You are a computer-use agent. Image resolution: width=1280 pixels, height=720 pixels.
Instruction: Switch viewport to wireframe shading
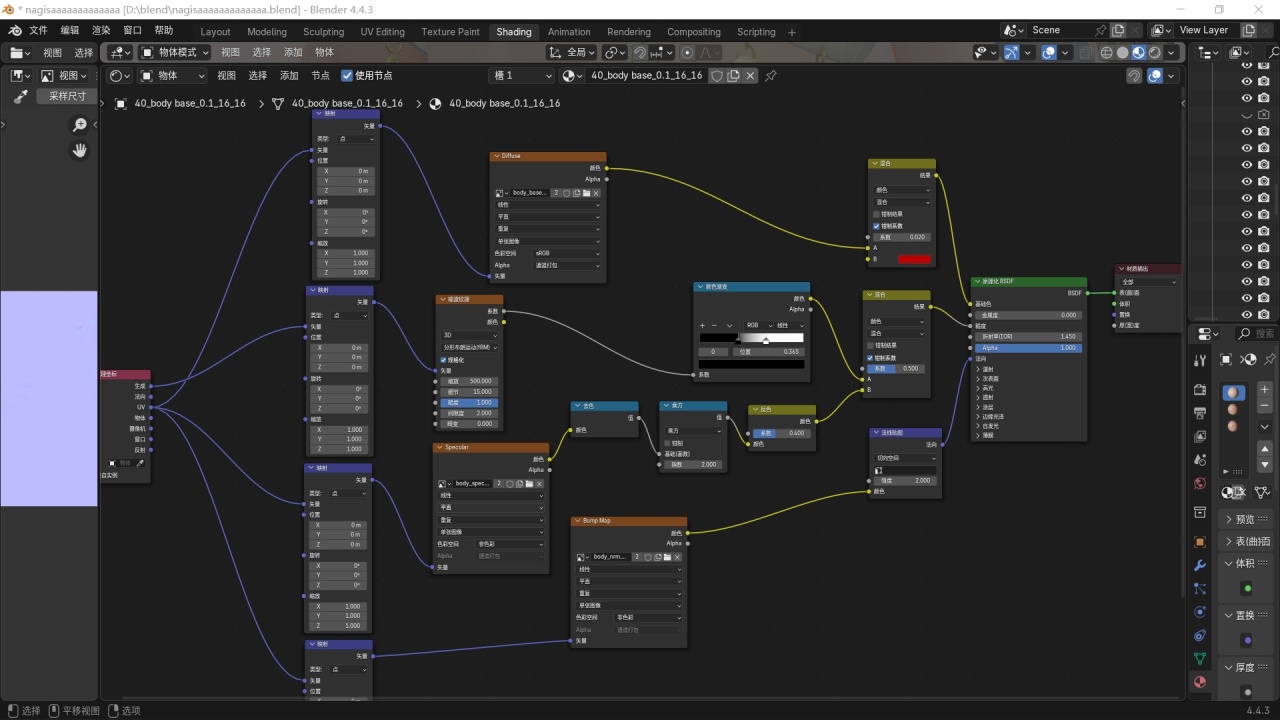click(1107, 53)
